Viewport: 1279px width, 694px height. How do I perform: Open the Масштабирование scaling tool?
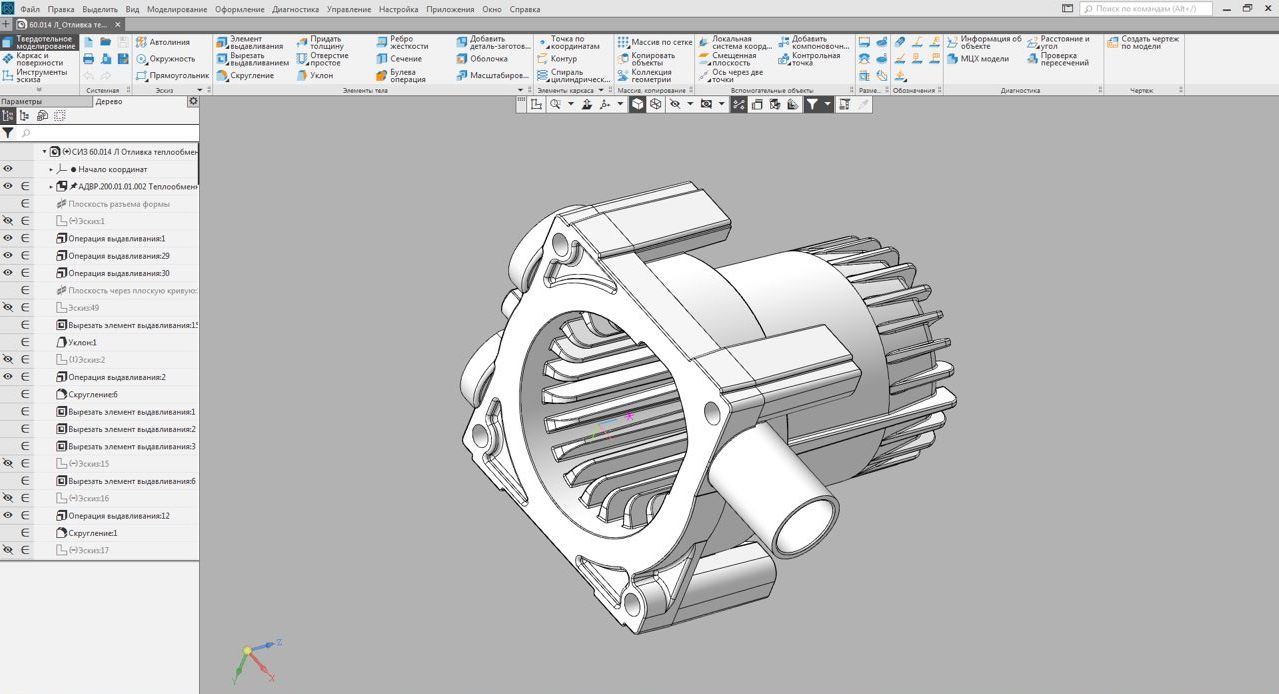point(492,75)
